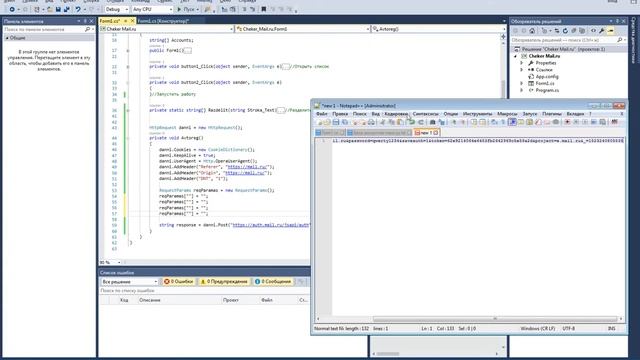Click the https://mail.ru/ link on Origin line

[x=245, y=173]
